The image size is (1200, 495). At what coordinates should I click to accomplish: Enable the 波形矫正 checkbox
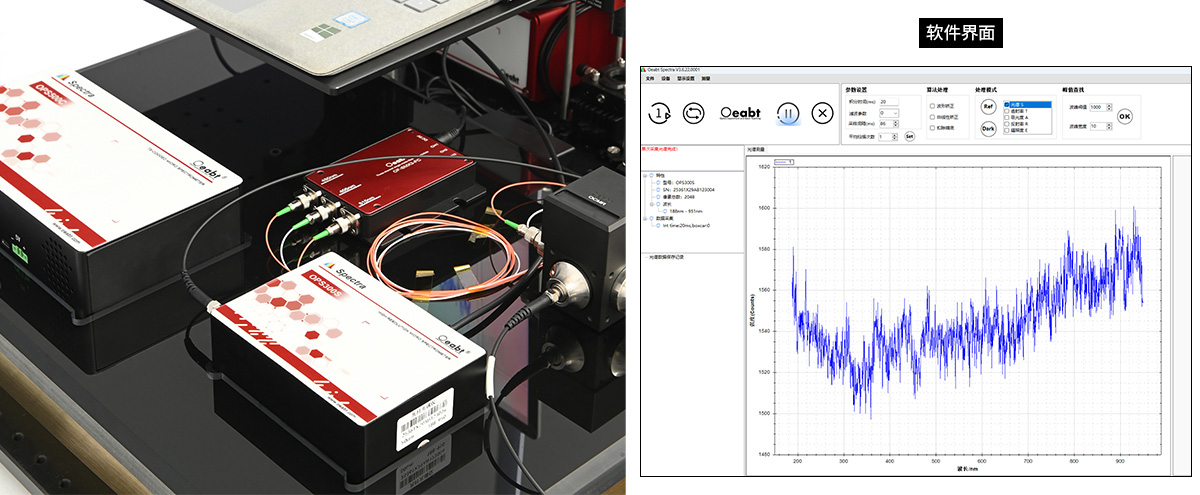pos(933,105)
